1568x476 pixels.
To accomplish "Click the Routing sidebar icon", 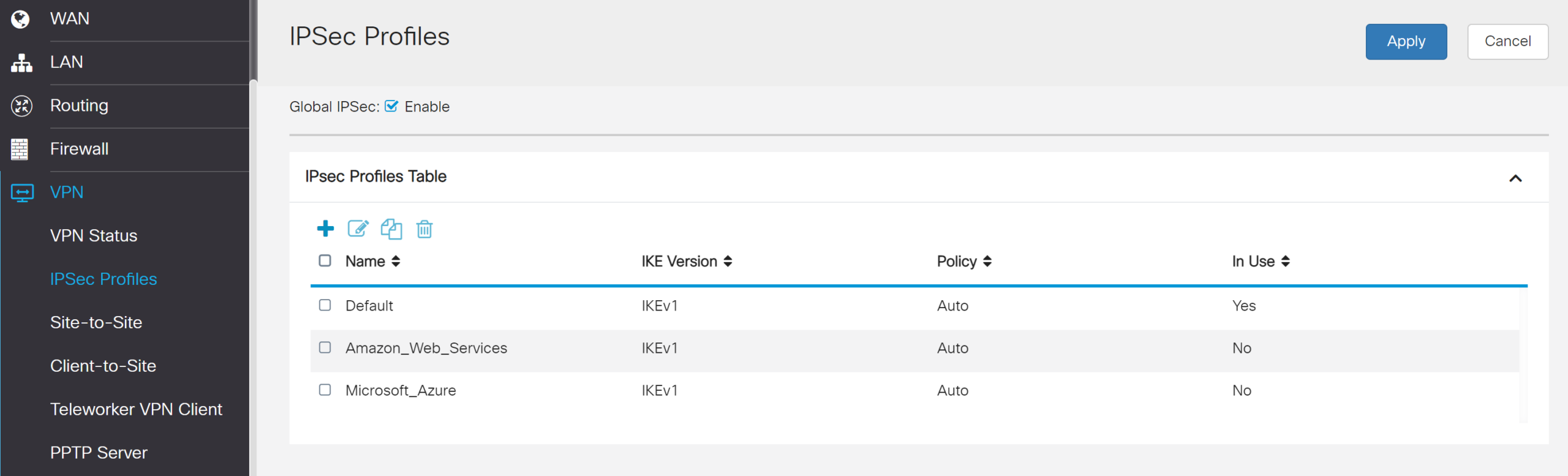I will click(21, 106).
